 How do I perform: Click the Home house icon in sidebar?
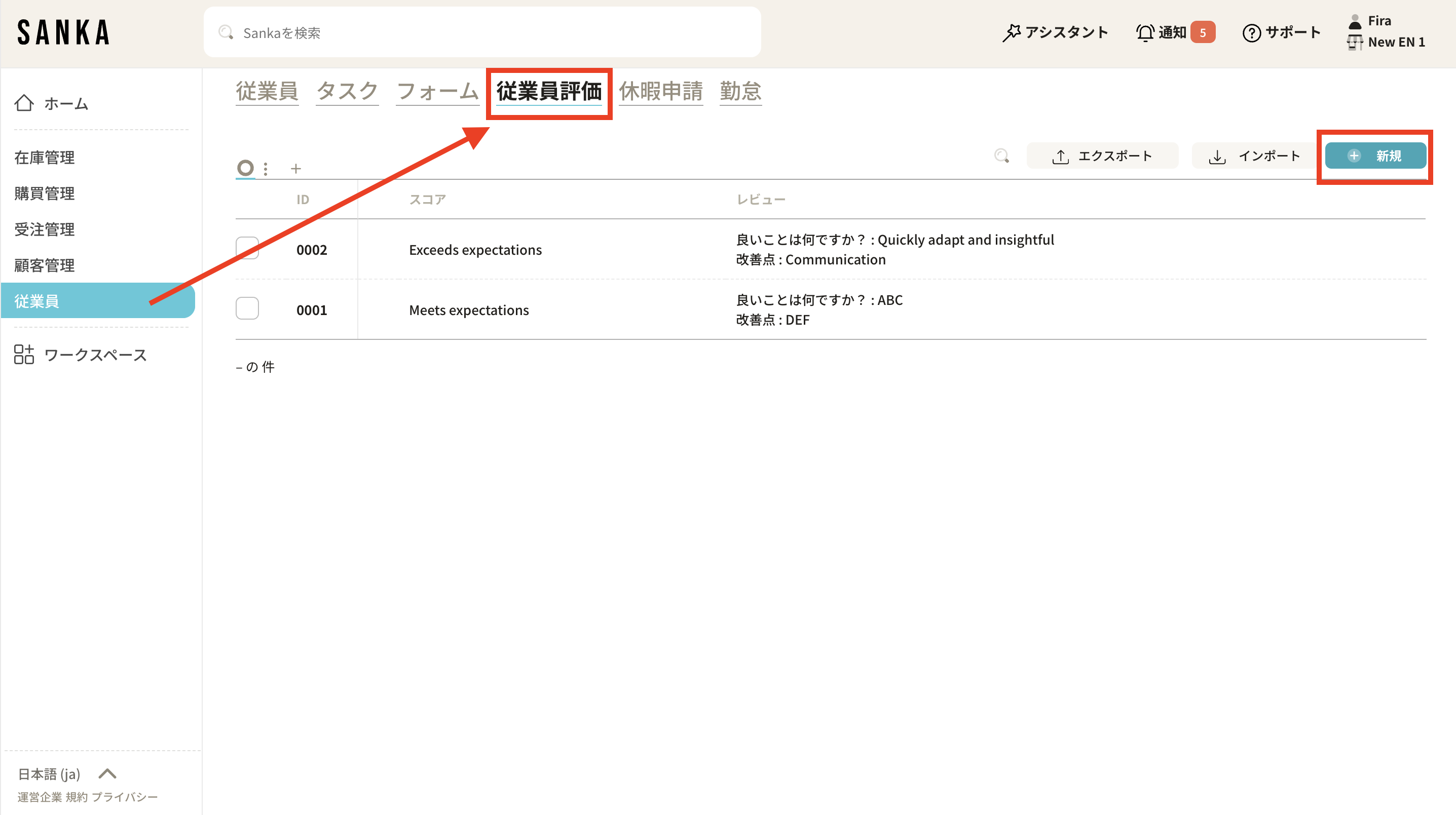(24, 103)
